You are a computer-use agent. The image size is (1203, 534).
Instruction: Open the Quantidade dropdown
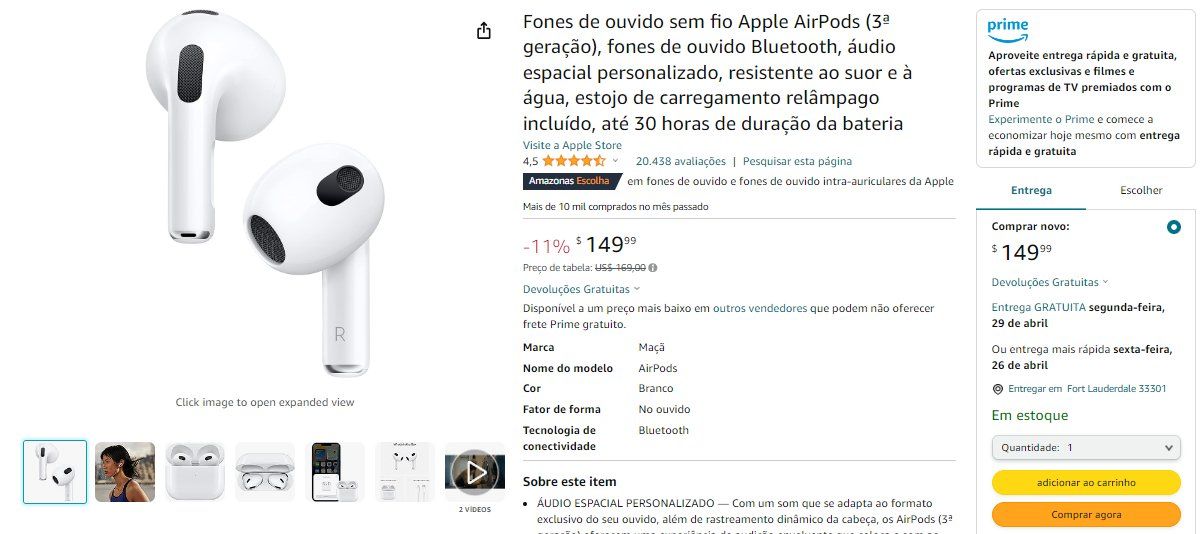click(1086, 448)
